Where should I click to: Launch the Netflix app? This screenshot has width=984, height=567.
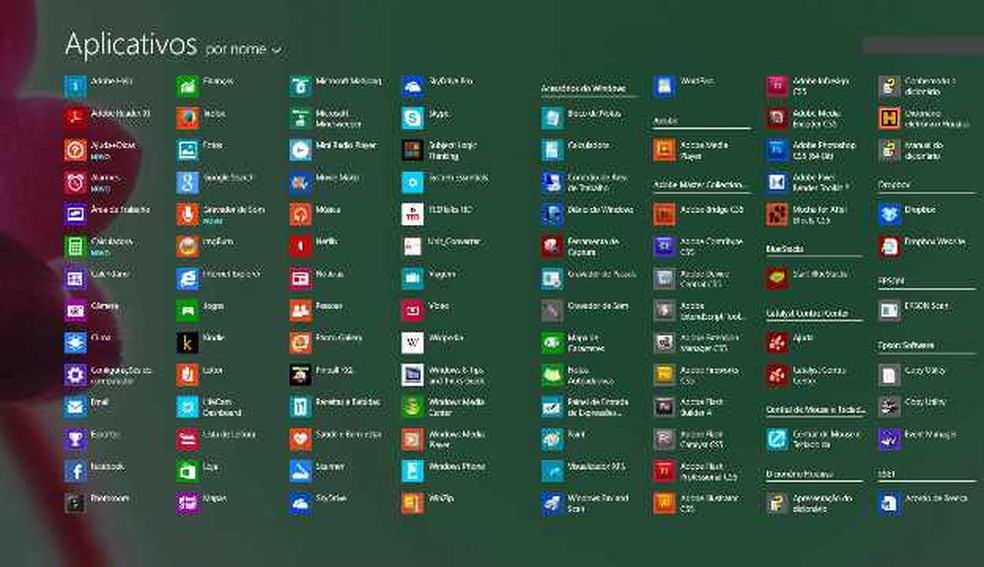[314, 246]
